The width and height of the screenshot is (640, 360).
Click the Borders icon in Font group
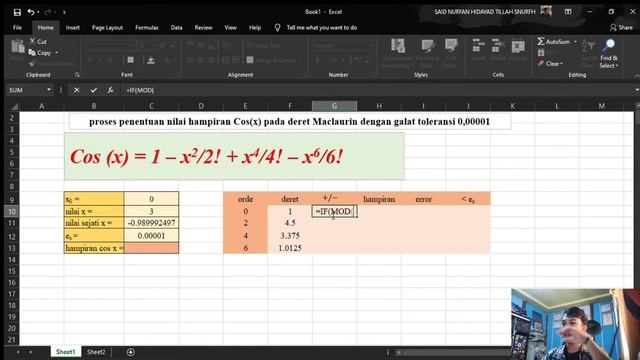pos(131,60)
